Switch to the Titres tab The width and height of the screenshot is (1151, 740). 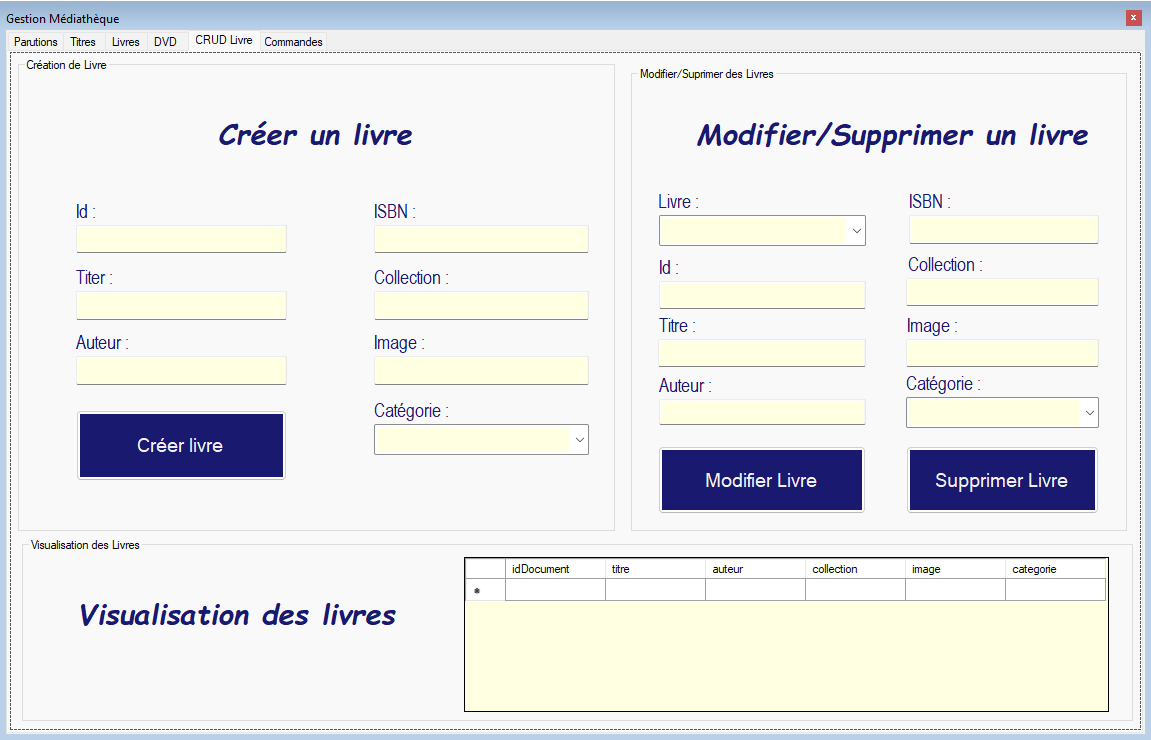pyautogui.click(x=83, y=42)
